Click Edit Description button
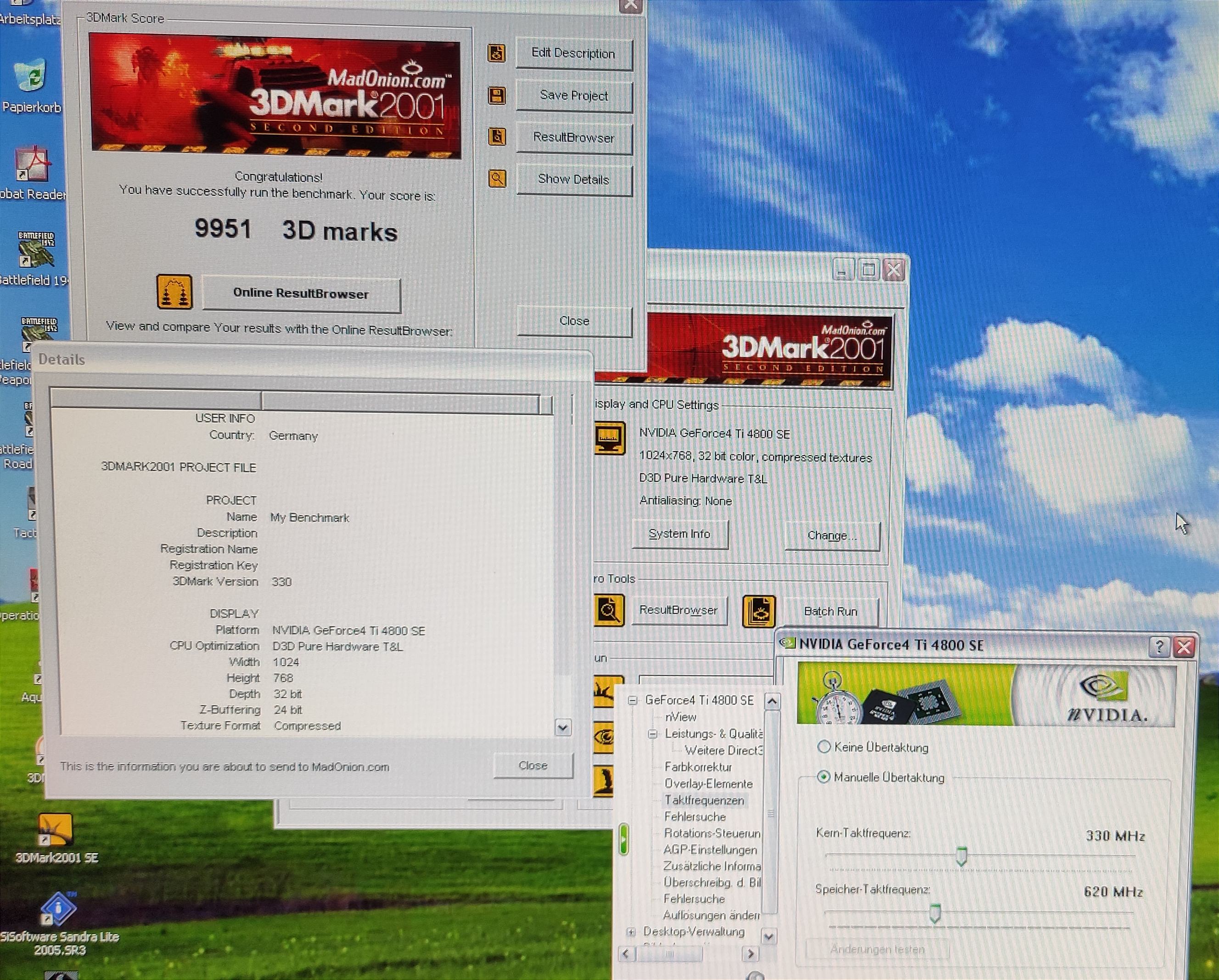1219x980 pixels. 574,54
